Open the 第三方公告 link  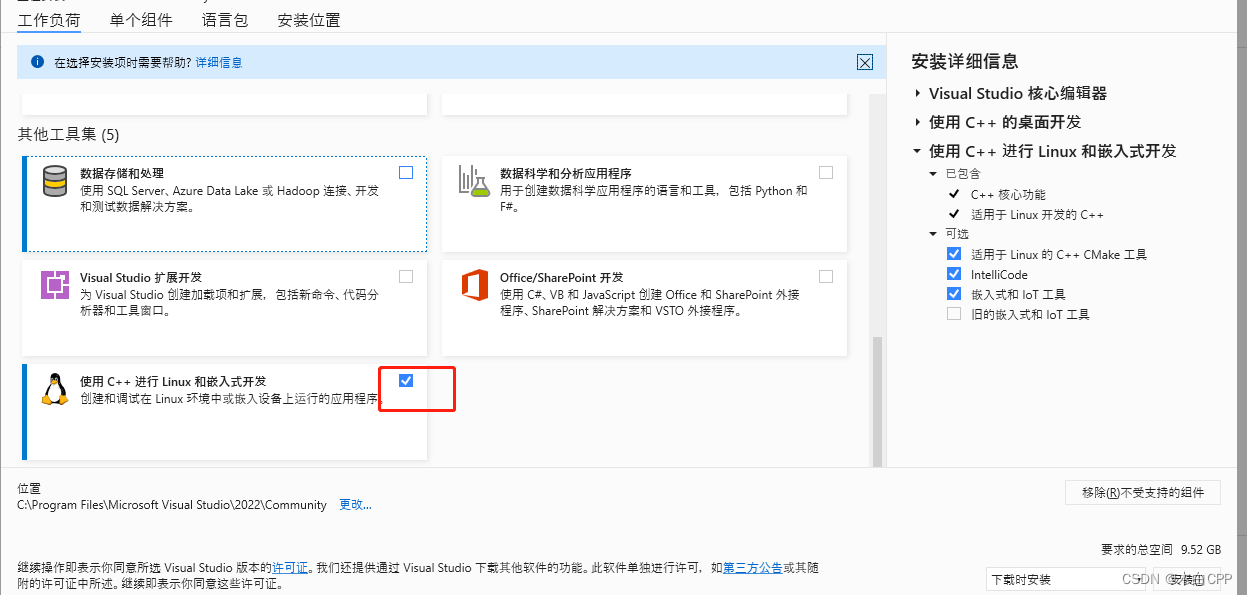click(x=753, y=567)
